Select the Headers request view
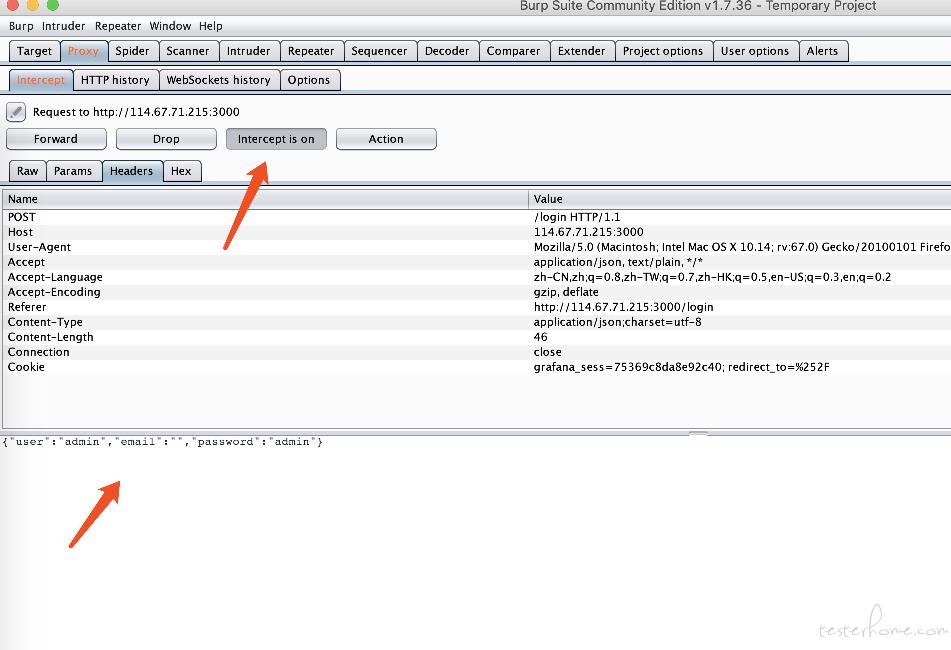This screenshot has width=951, height=650. click(x=132, y=171)
